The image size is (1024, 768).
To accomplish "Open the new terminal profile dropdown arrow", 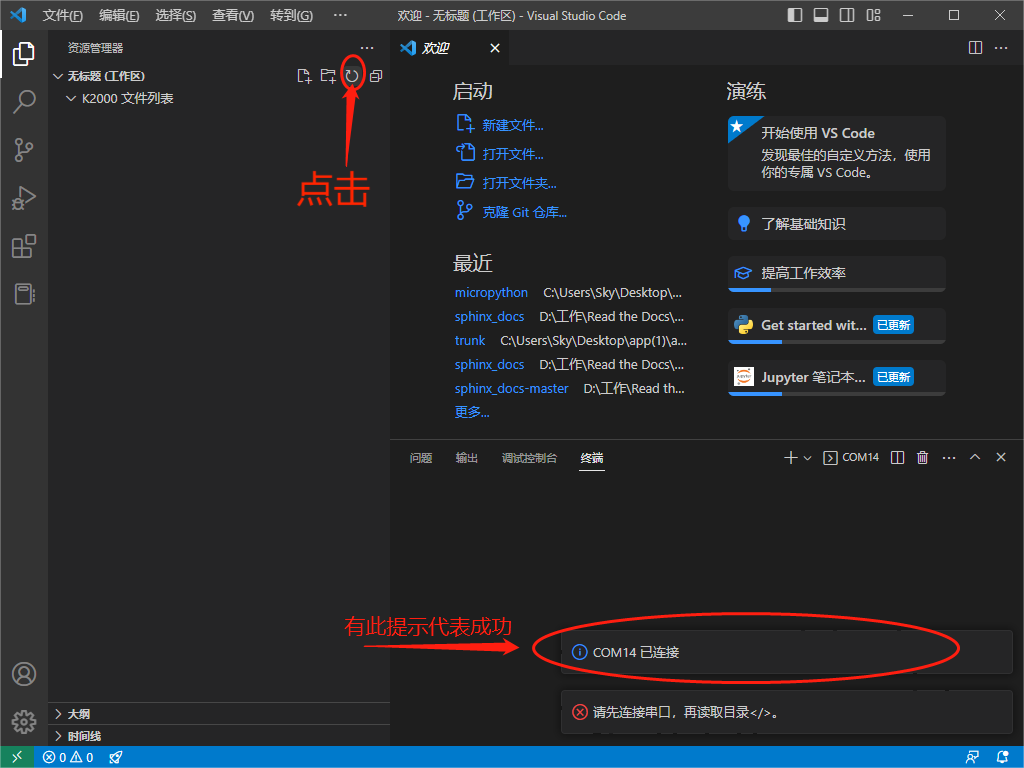I will (x=808, y=458).
